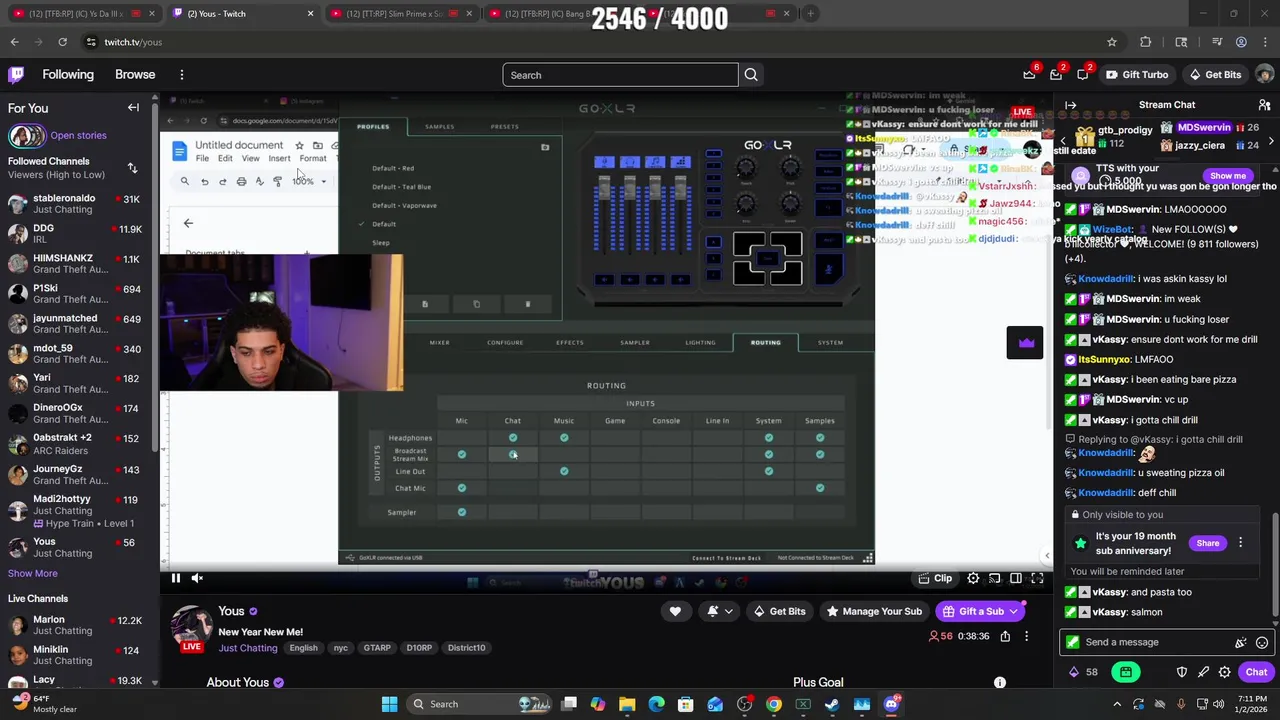This screenshot has width=1280, height=720.
Task: Open the Twitch home logo
Action: point(16,75)
